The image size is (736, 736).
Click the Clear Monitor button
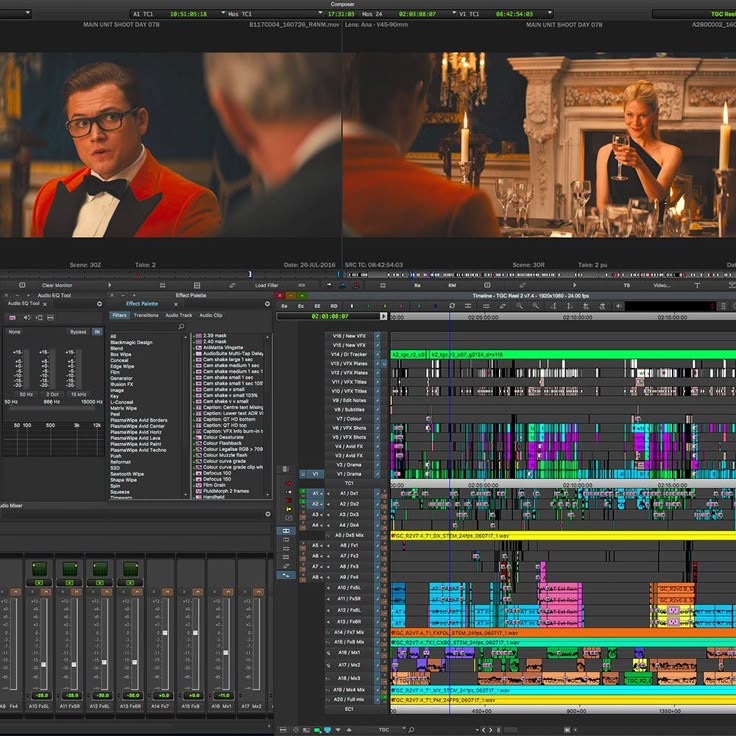(57, 285)
